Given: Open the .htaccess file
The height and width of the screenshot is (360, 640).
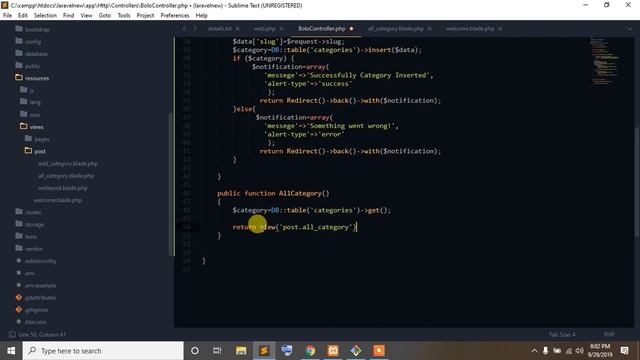Looking at the screenshot, I should point(31,322).
